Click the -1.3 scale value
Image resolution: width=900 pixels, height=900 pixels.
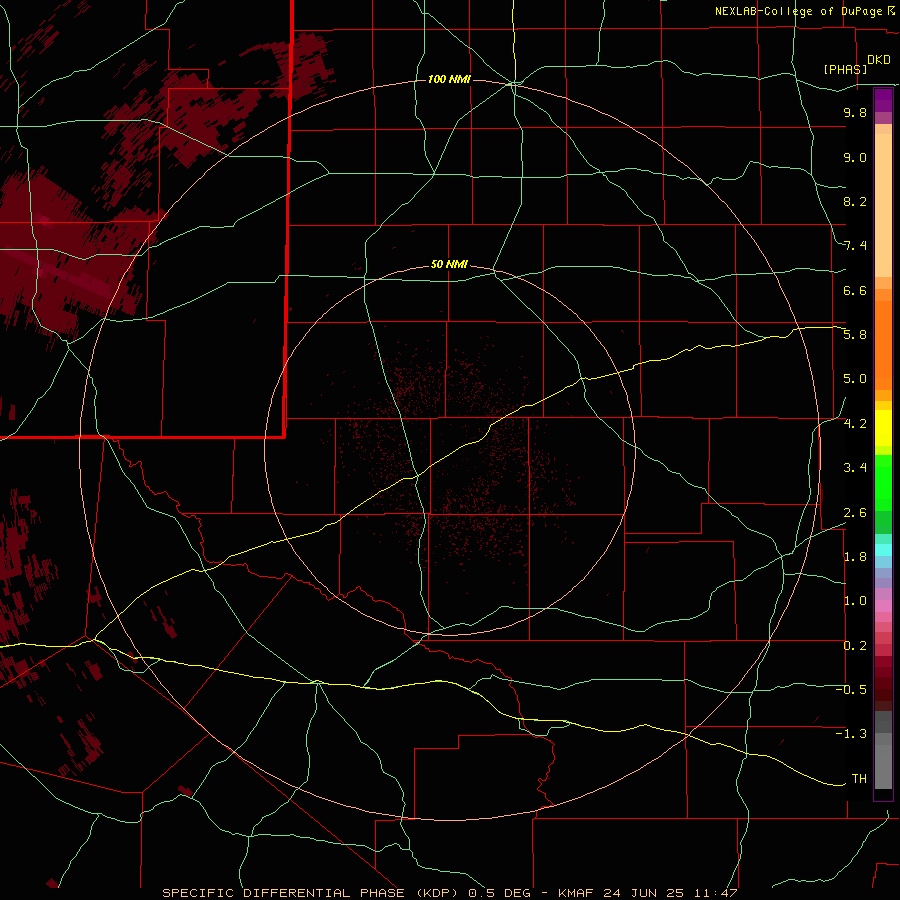851,734
